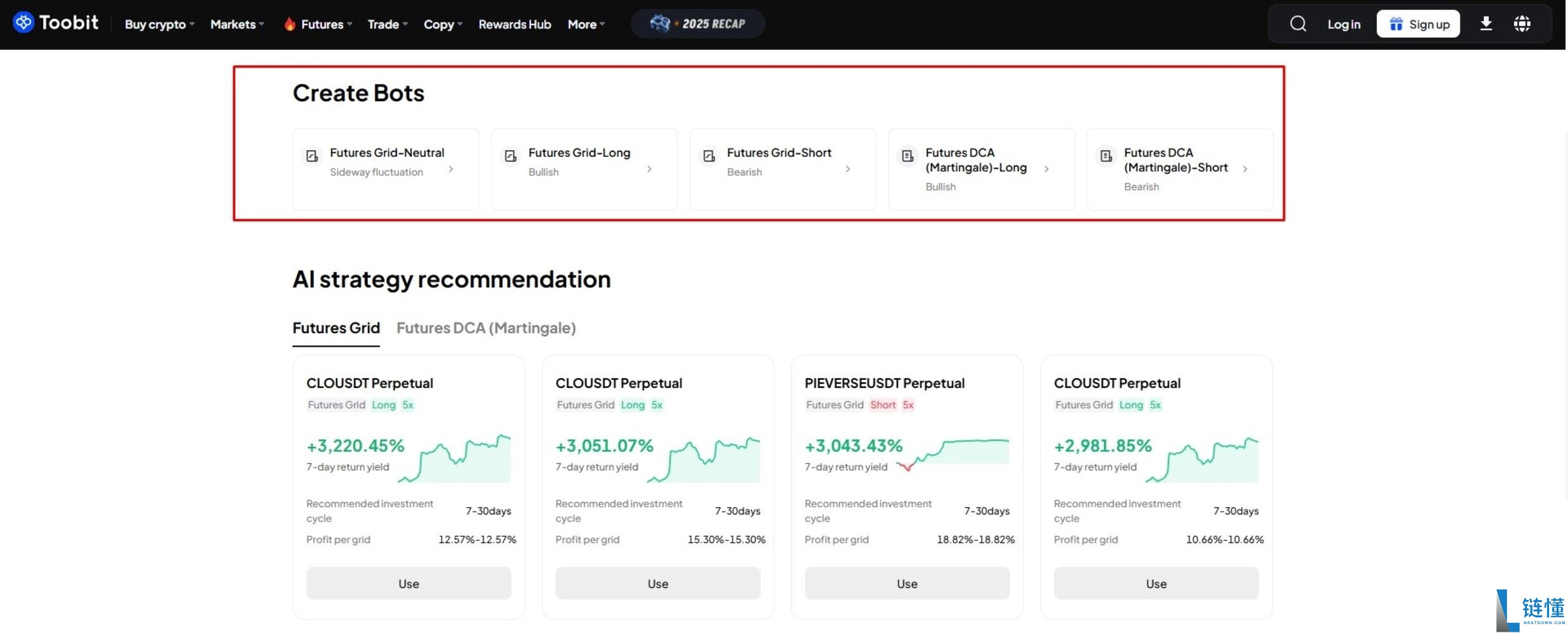Click the Short tag on PIEVERSEUSDT card
This screenshot has height=633, width=1568.
(883, 405)
